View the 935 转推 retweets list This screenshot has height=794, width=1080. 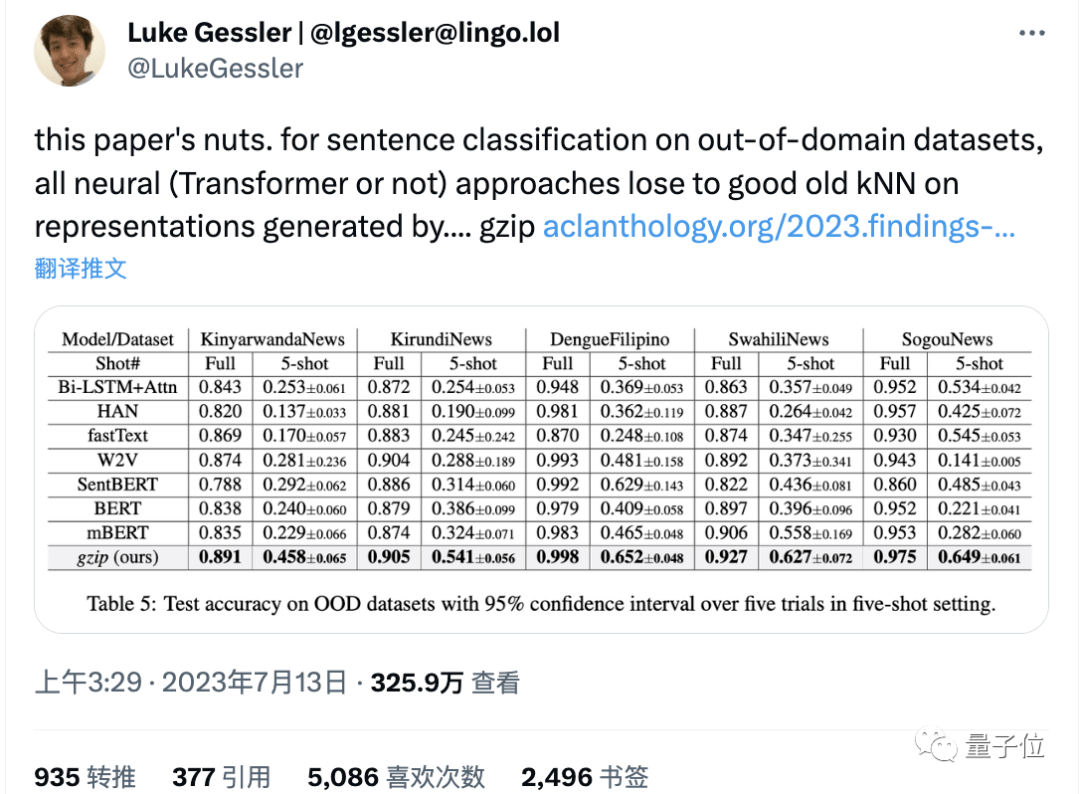(85, 777)
